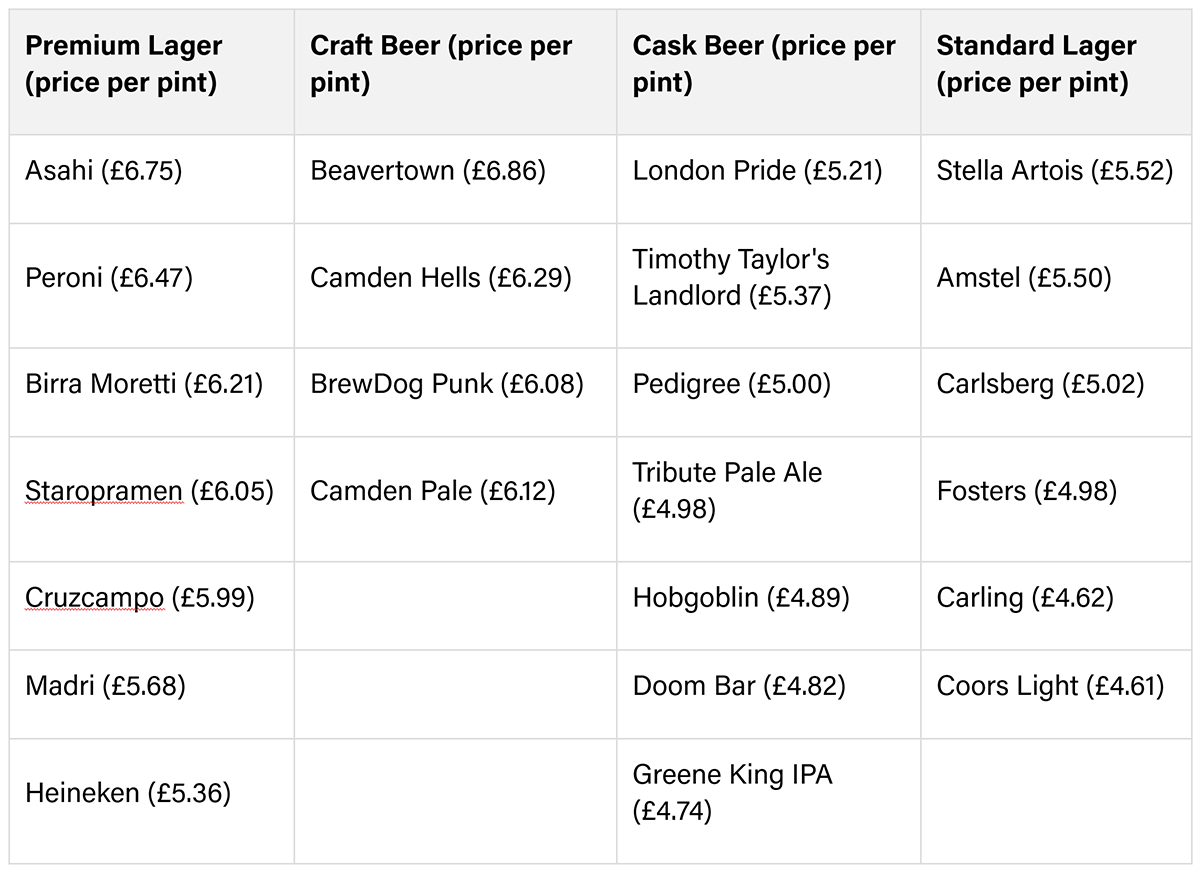This screenshot has width=1200, height=874.
Task: Click the underlined word Staropramen
Action: 103,491
